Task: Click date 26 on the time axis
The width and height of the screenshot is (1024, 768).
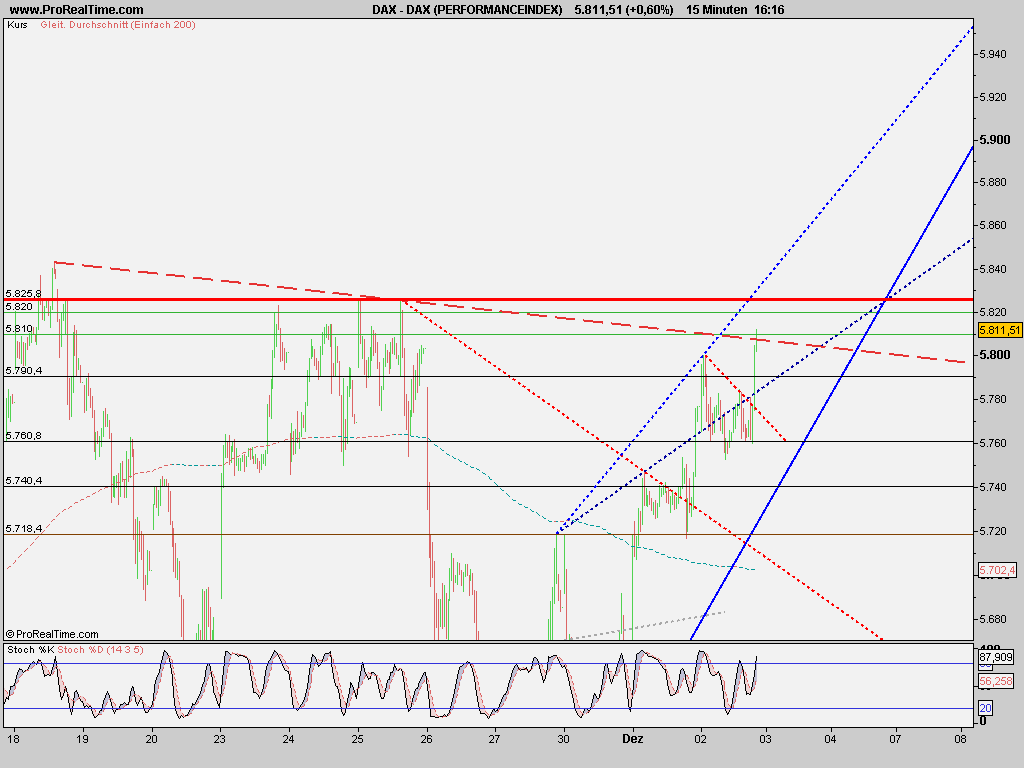Action: (426, 739)
